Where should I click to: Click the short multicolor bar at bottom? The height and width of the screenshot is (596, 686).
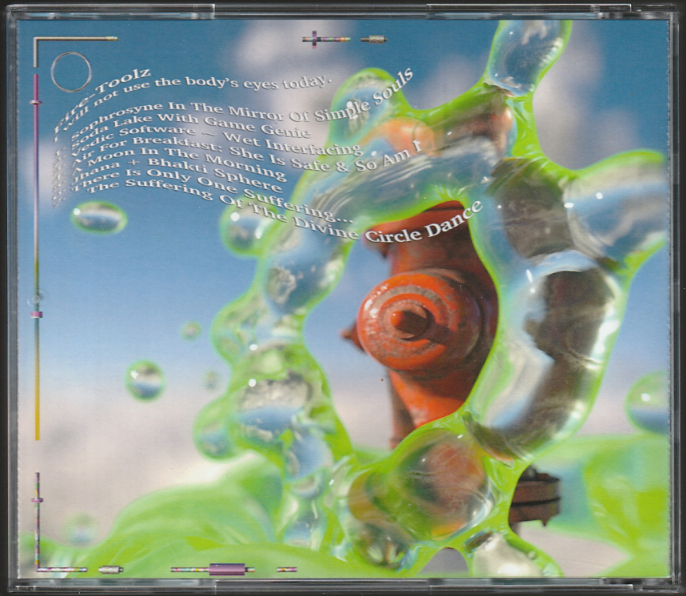point(286,569)
